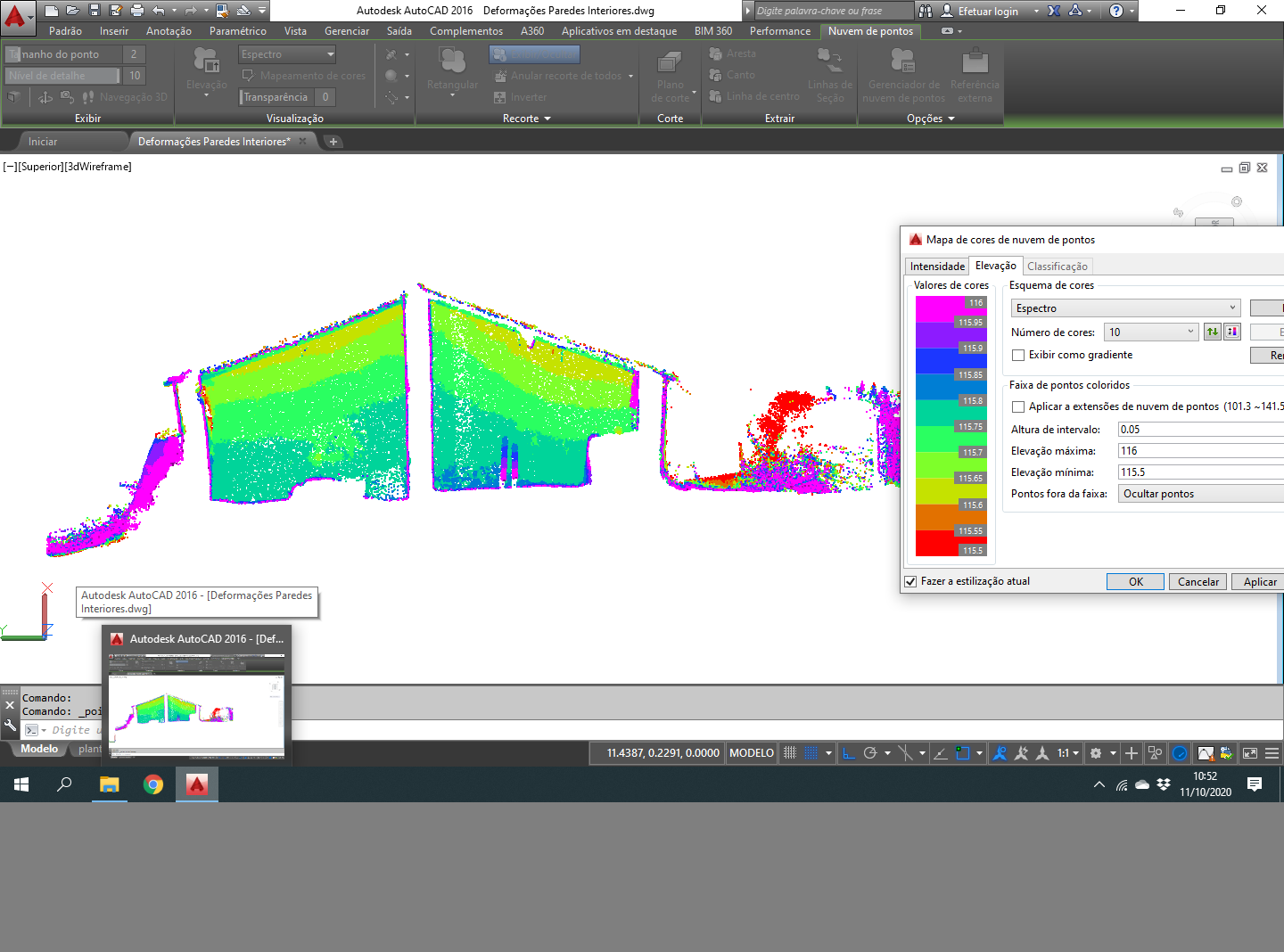Expand the Número de cores dropdown
This screenshot has height=952, width=1284.
[1152, 332]
